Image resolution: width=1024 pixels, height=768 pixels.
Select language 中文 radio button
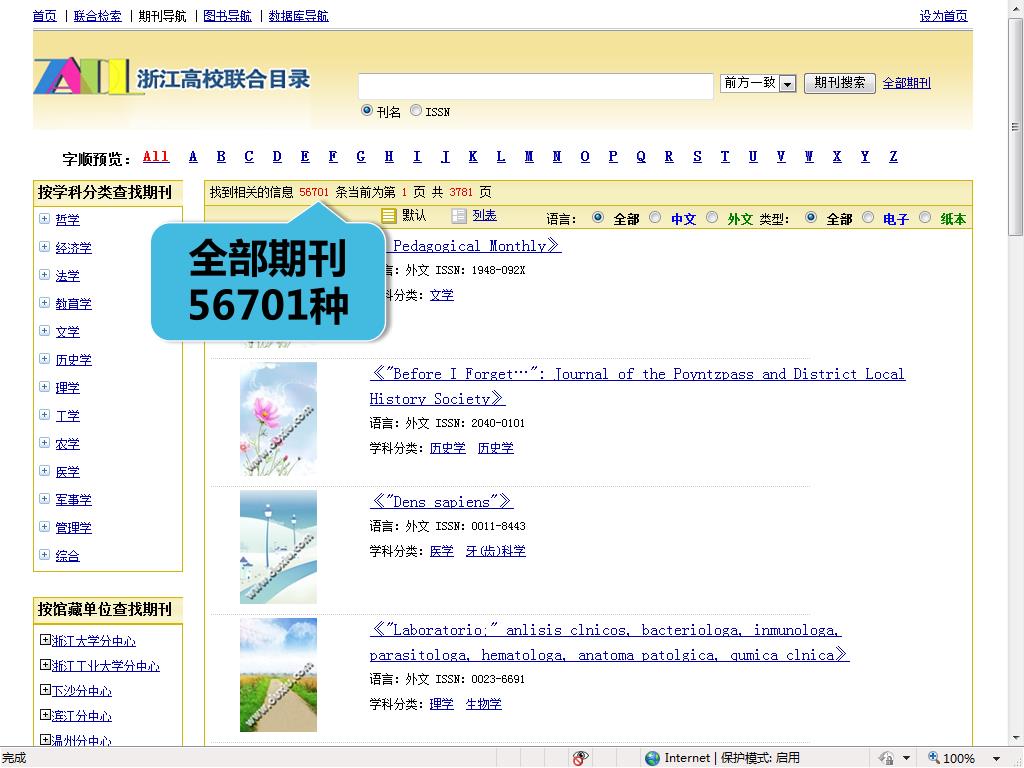coord(655,217)
